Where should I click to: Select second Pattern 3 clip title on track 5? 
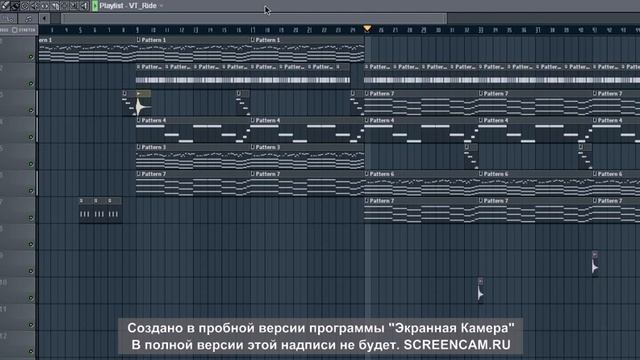(268, 147)
